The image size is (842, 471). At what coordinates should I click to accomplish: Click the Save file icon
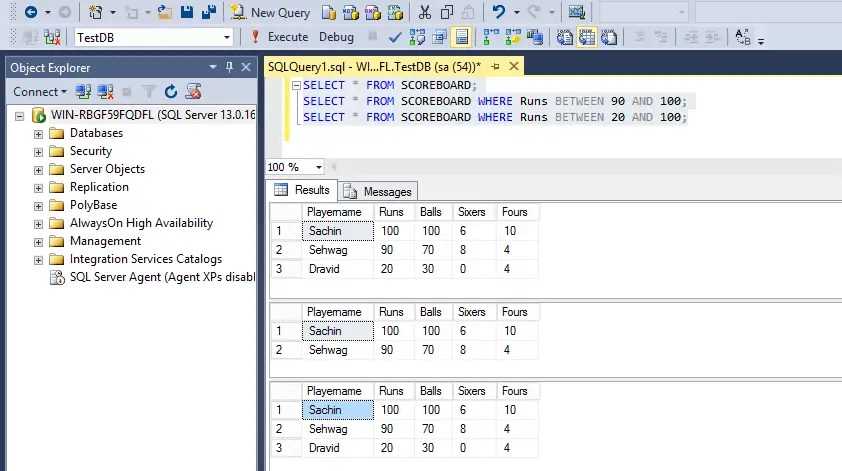(186, 12)
